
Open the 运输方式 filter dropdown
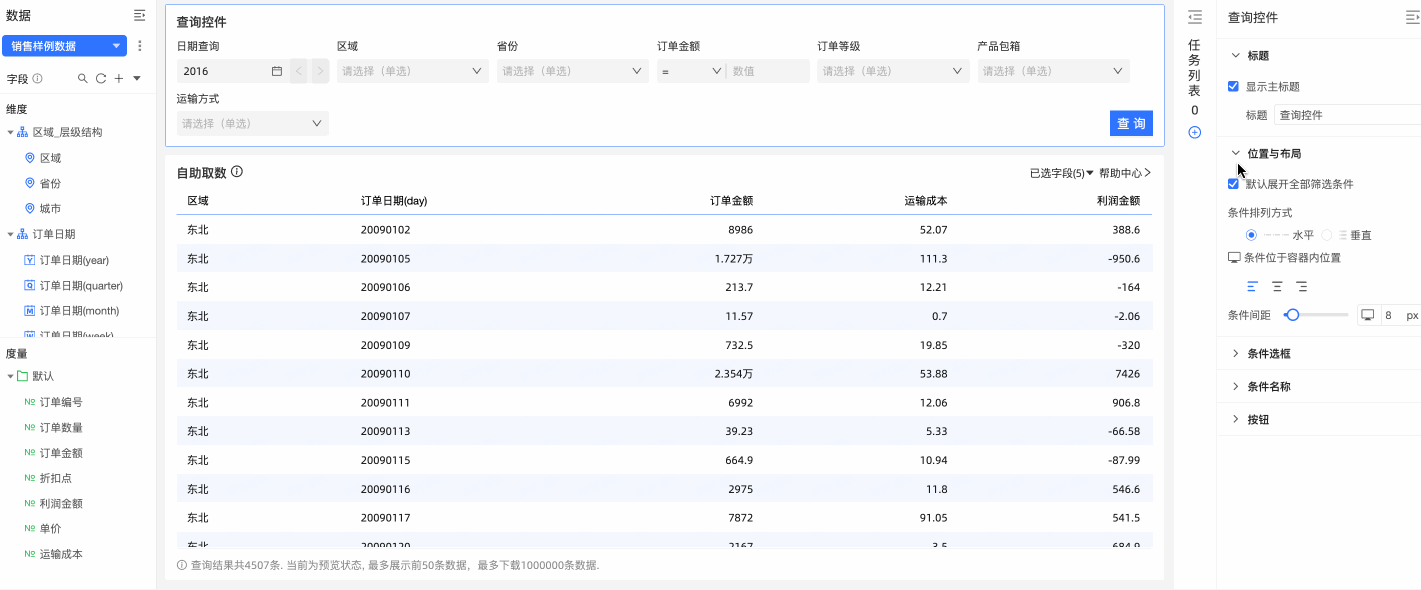(x=252, y=123)
